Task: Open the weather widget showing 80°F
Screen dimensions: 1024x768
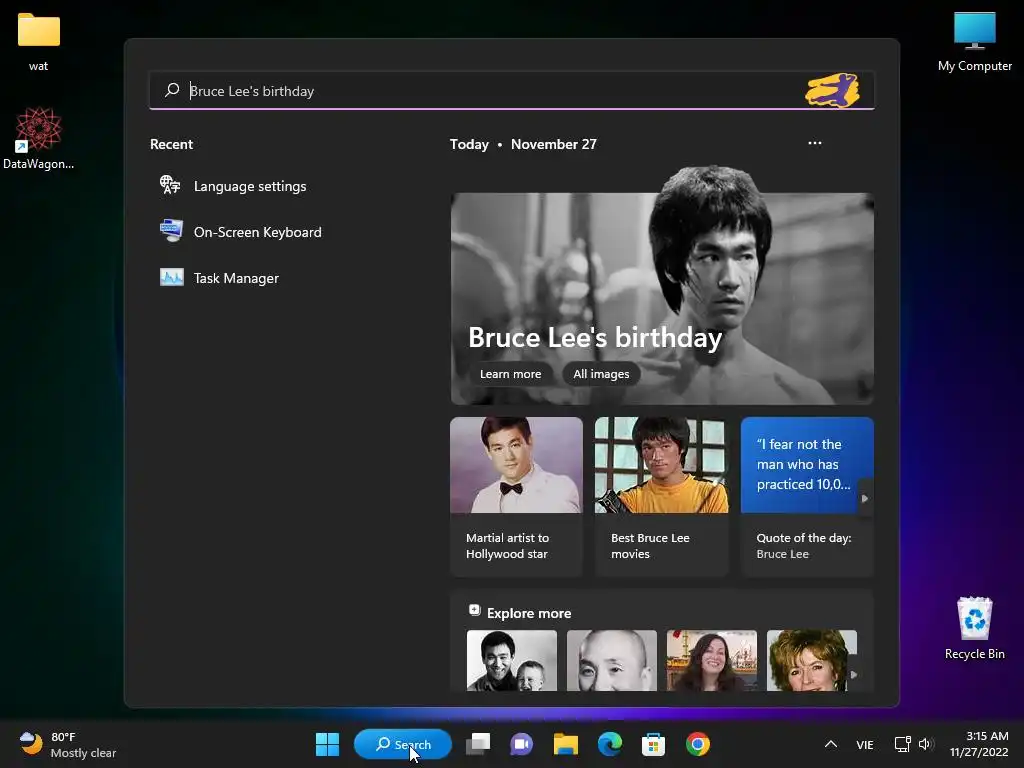Action: tap(67, 744)
